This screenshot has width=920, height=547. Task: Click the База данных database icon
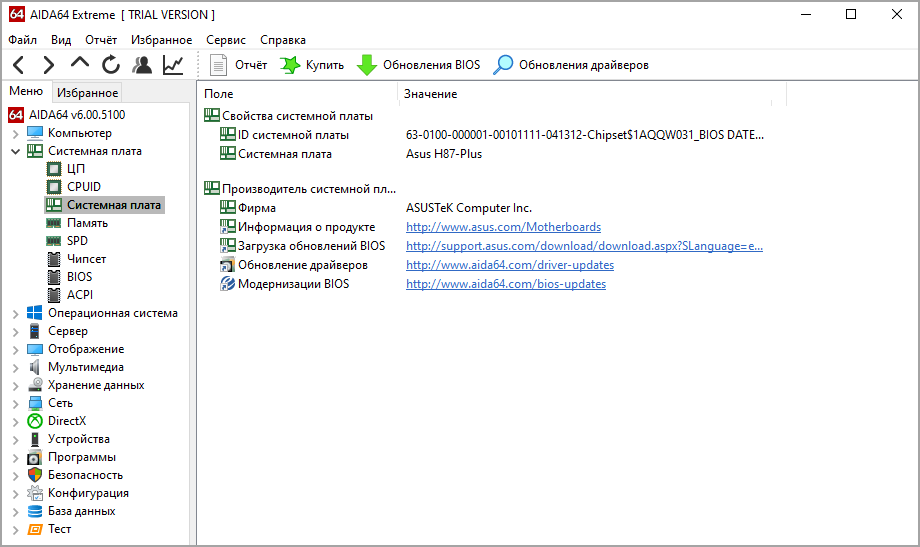35,511
